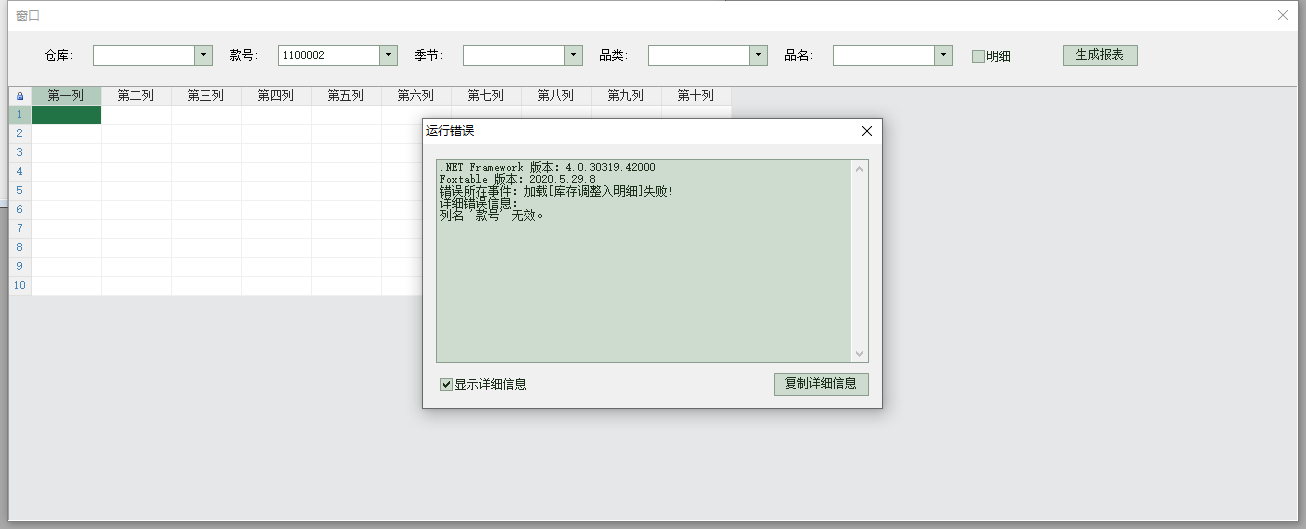The image size is (1306, 529).
Task: Select the 第七列 column header
Action: (x=486, y=96)
